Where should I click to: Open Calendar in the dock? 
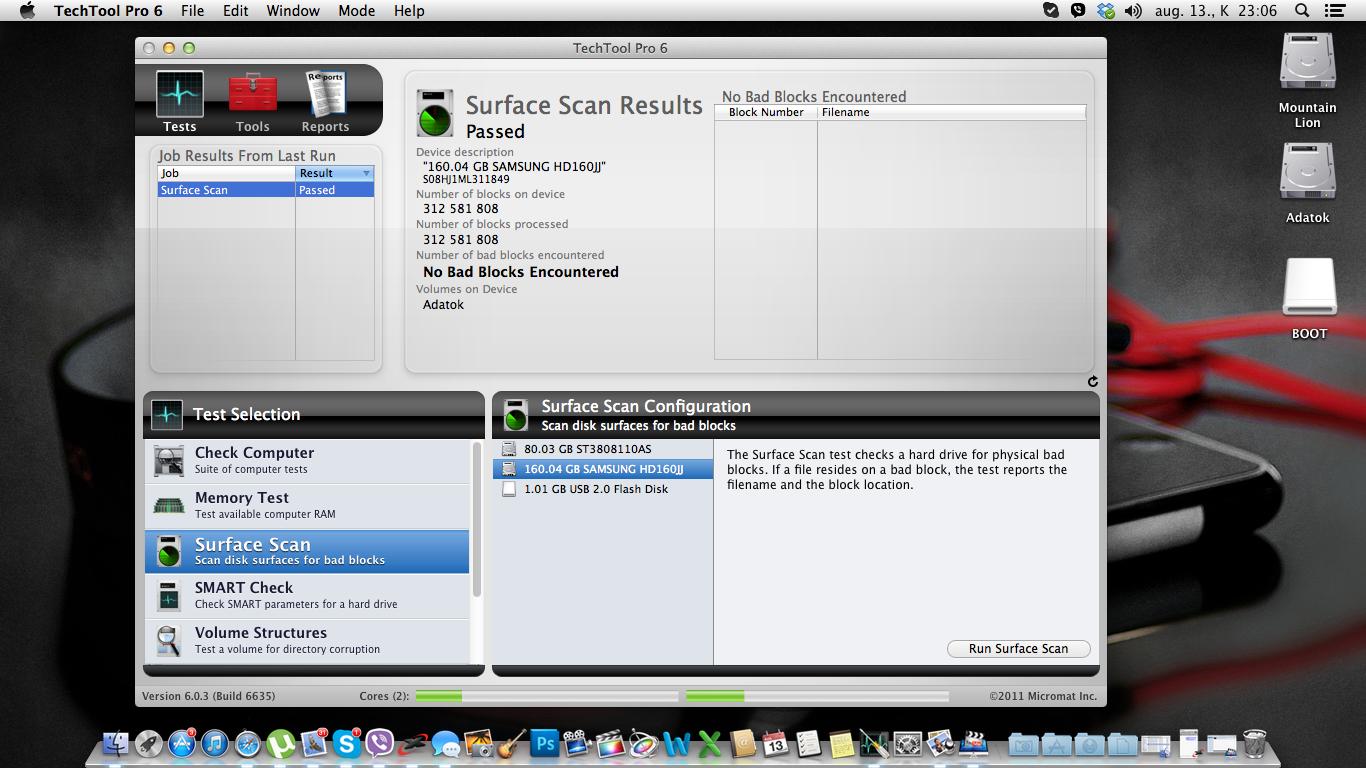coord(775,745)
